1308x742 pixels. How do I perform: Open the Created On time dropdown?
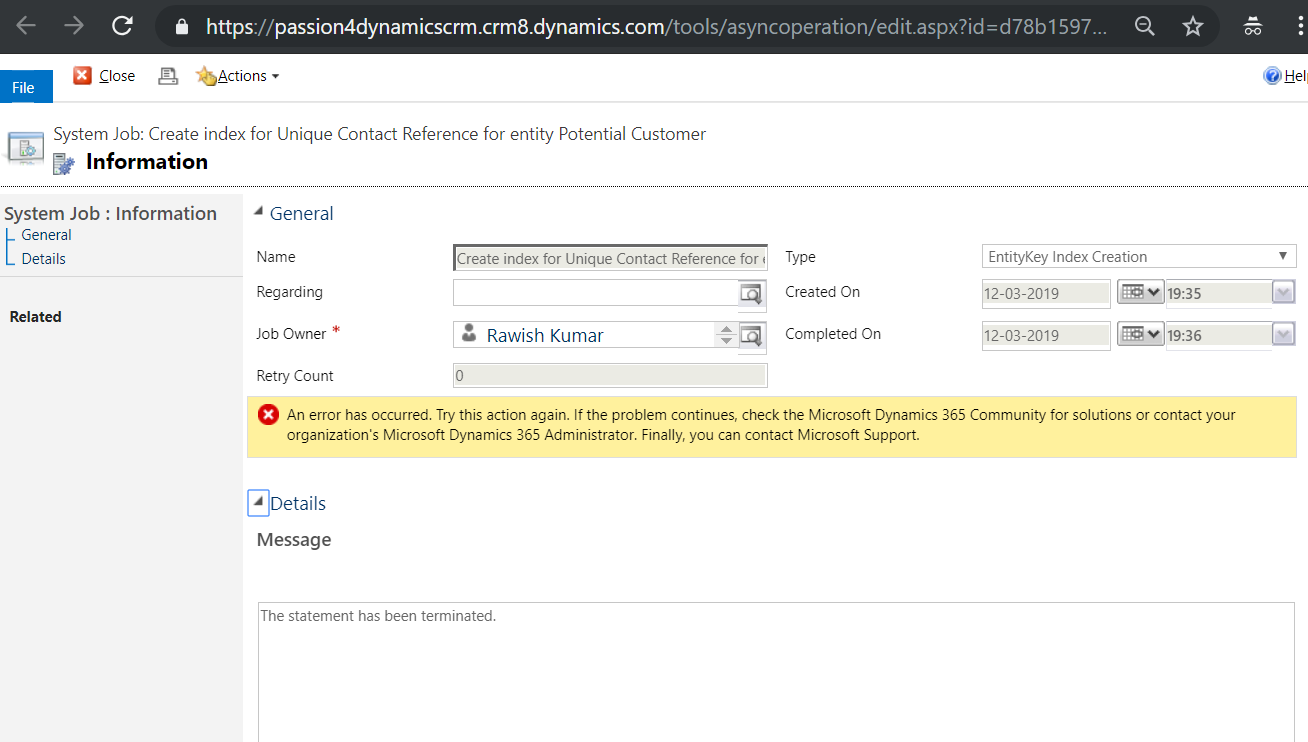[x=1283, y=293]
